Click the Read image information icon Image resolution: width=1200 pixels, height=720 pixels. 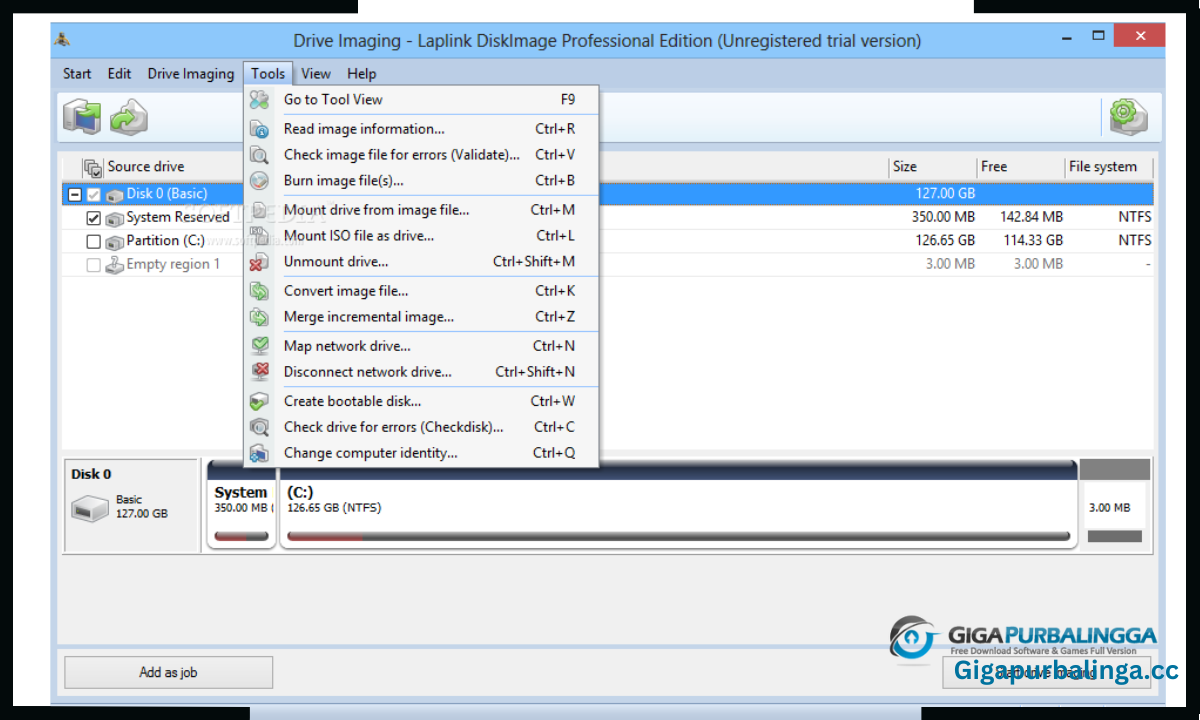(x=259, y=129)
